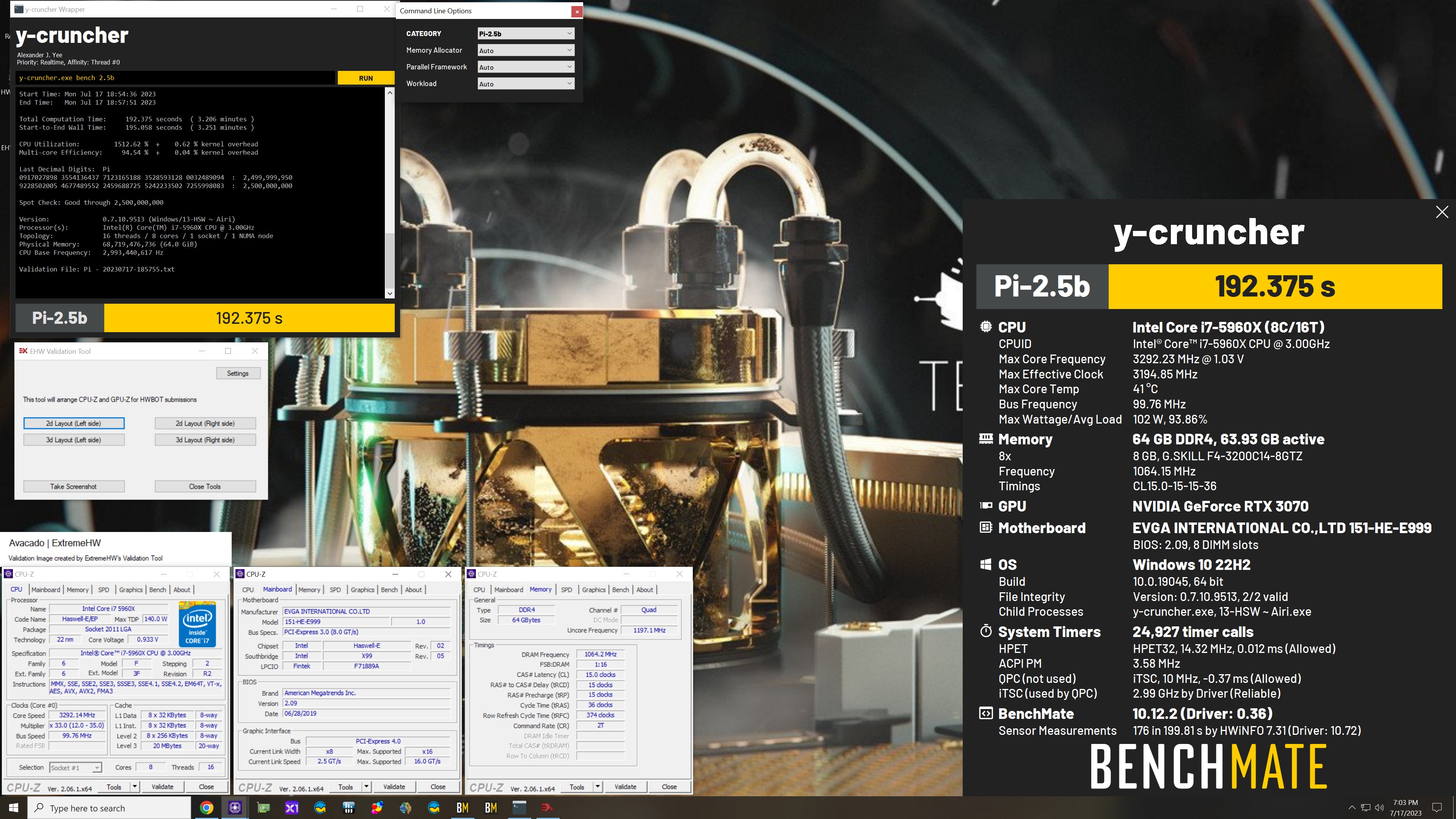Expand Tools arrow in CPU-Z CPU window
1456x819 pixels.
pyautogui.click(x=135, y=786)
